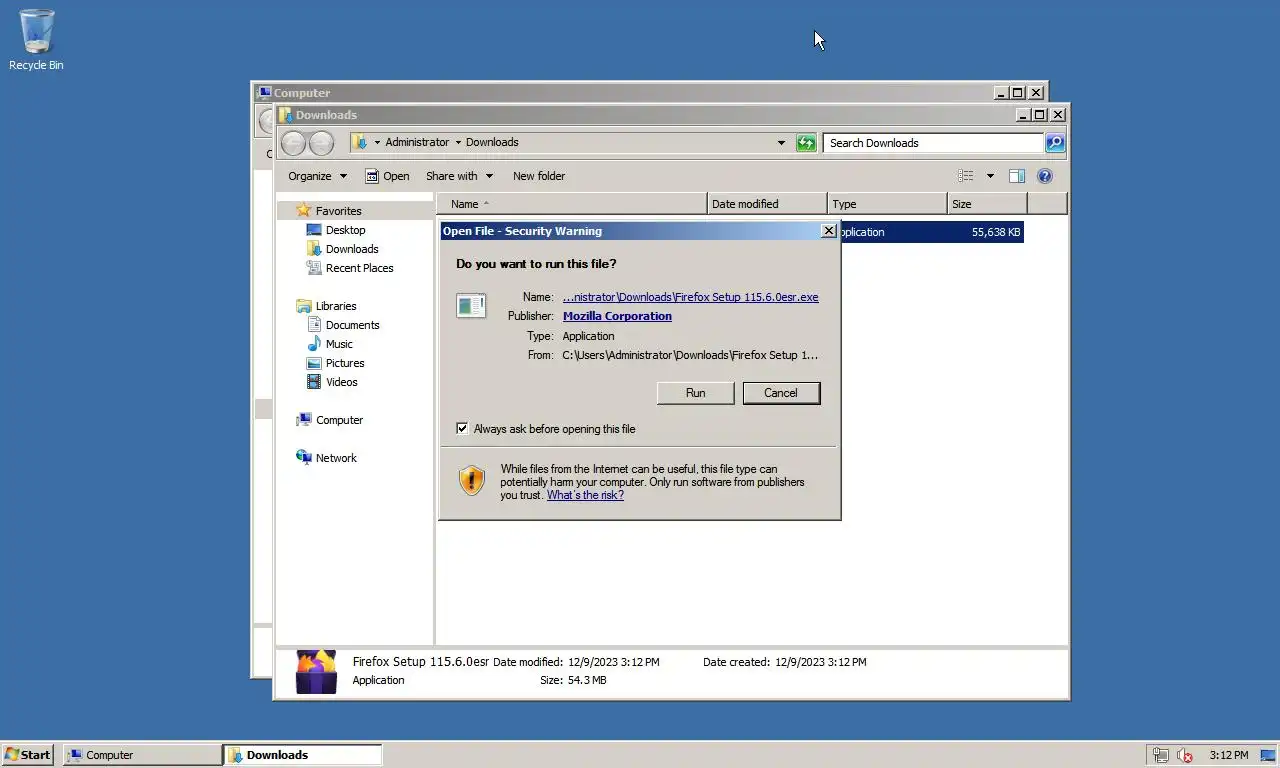Click the green Refresh button beside address bar
The image size is (1280, 768).
tap(806, 143)
